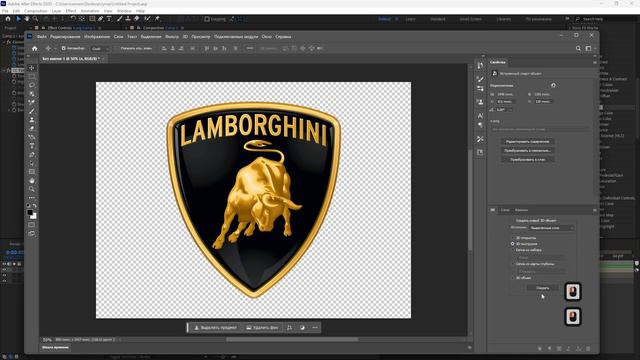
Task: Toggle the Автовыбор checkbox
Action: [64, 48]
